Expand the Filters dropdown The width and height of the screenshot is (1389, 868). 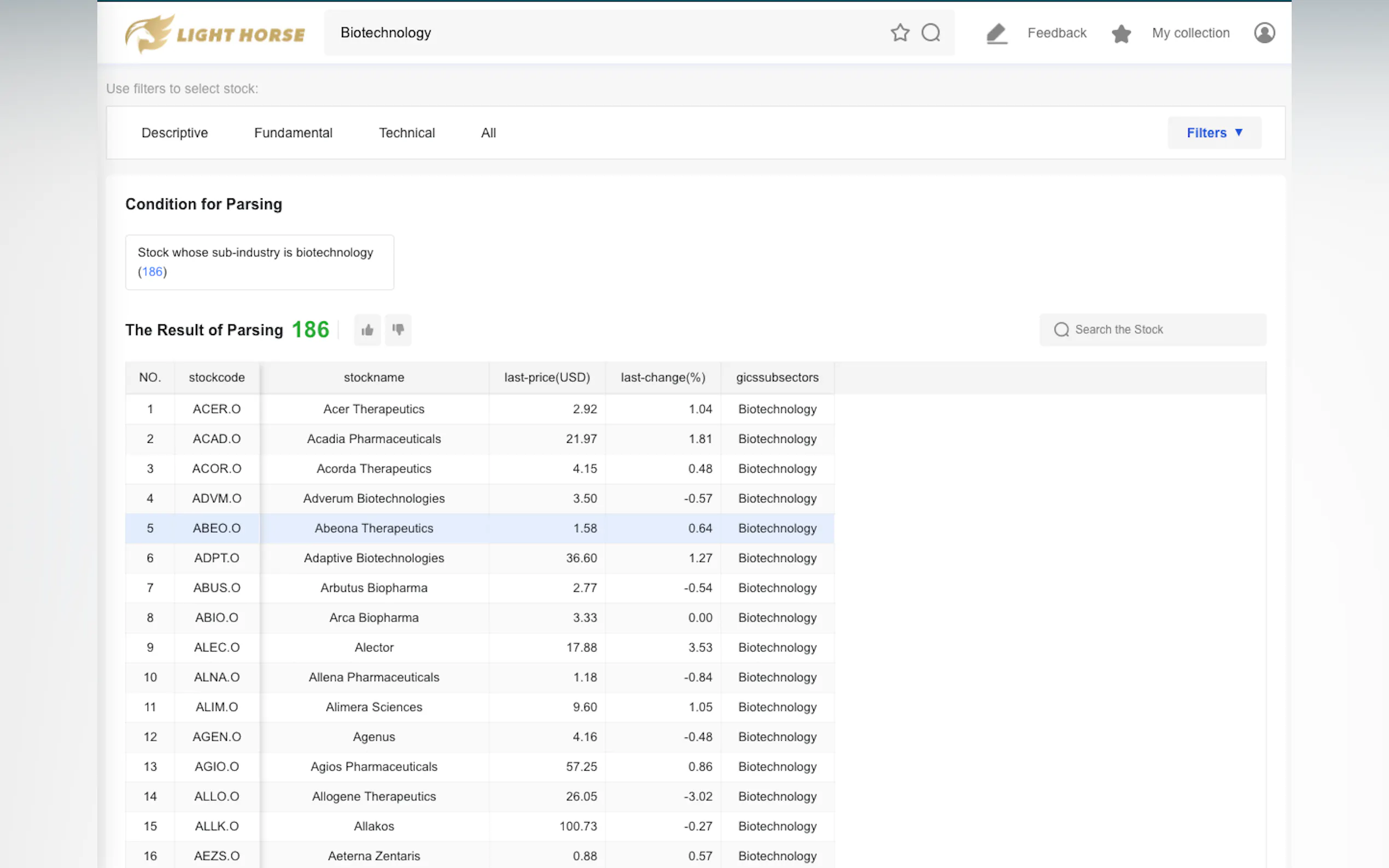(x=1214, y=133)
